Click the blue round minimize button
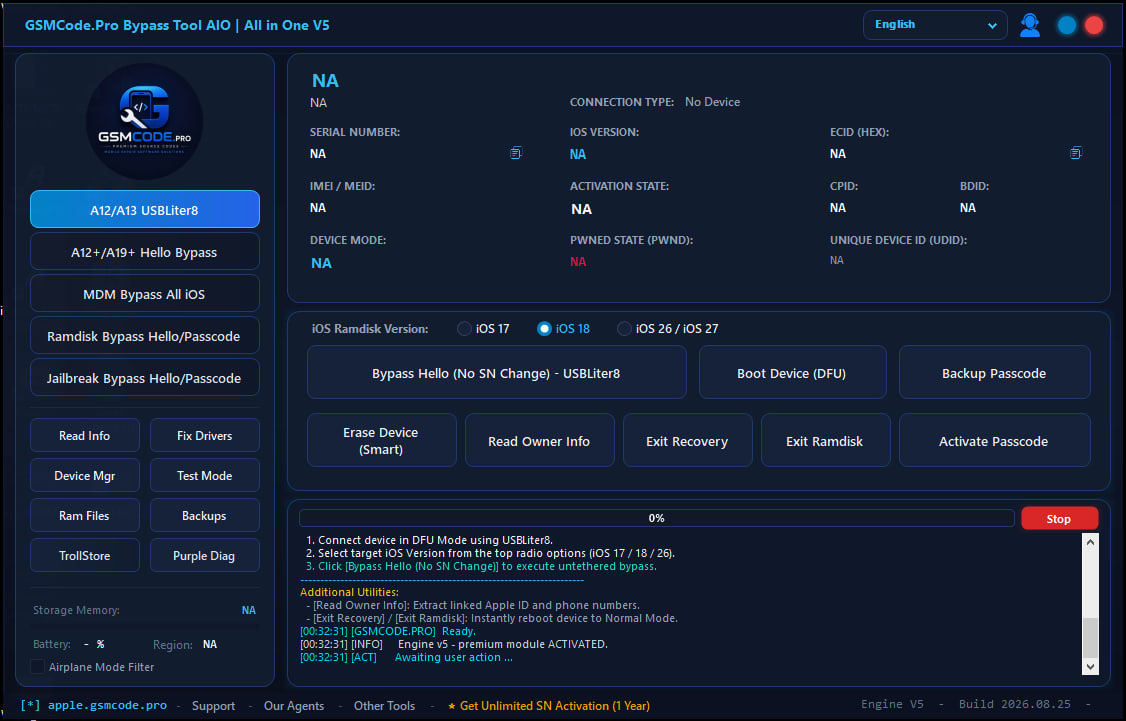1126x721 pixels. [x=1066, y=25]
